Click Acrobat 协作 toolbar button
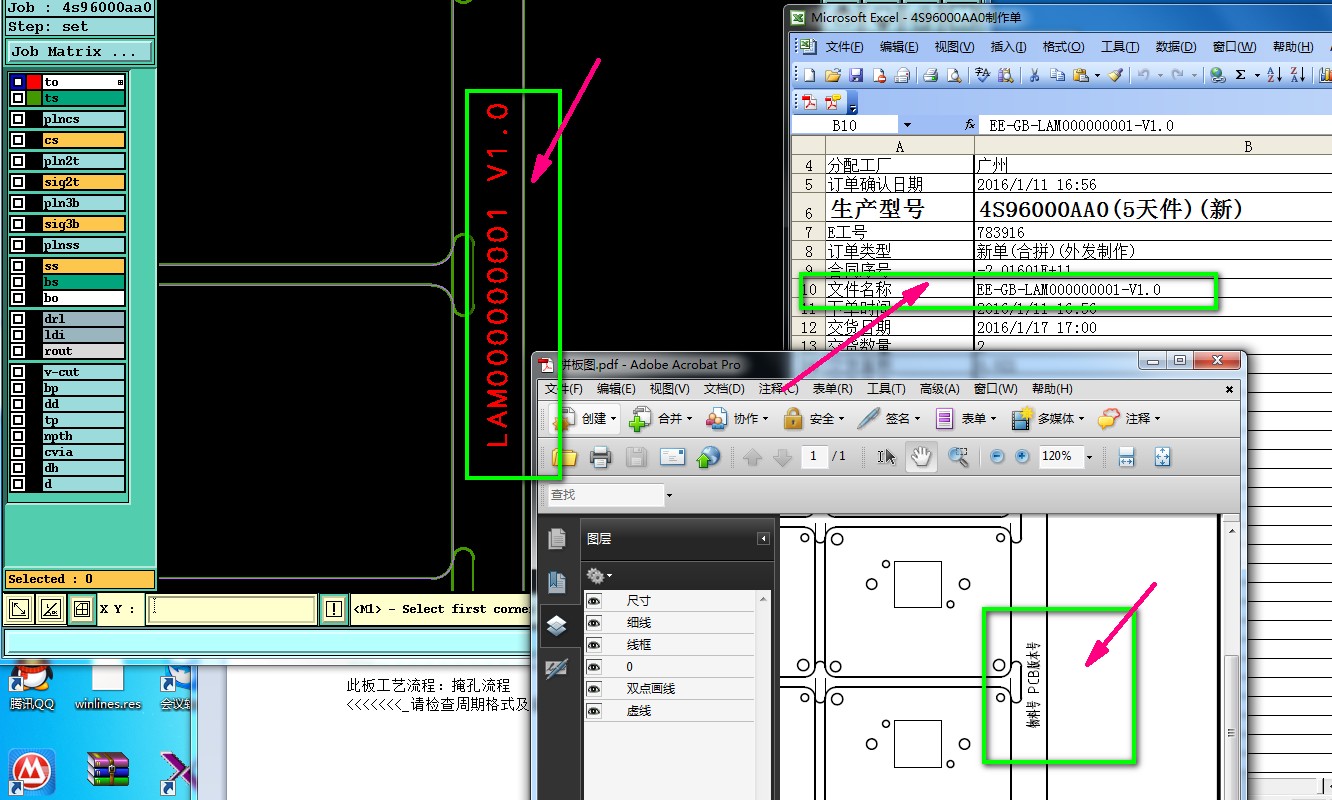 (x=737, y=419)
